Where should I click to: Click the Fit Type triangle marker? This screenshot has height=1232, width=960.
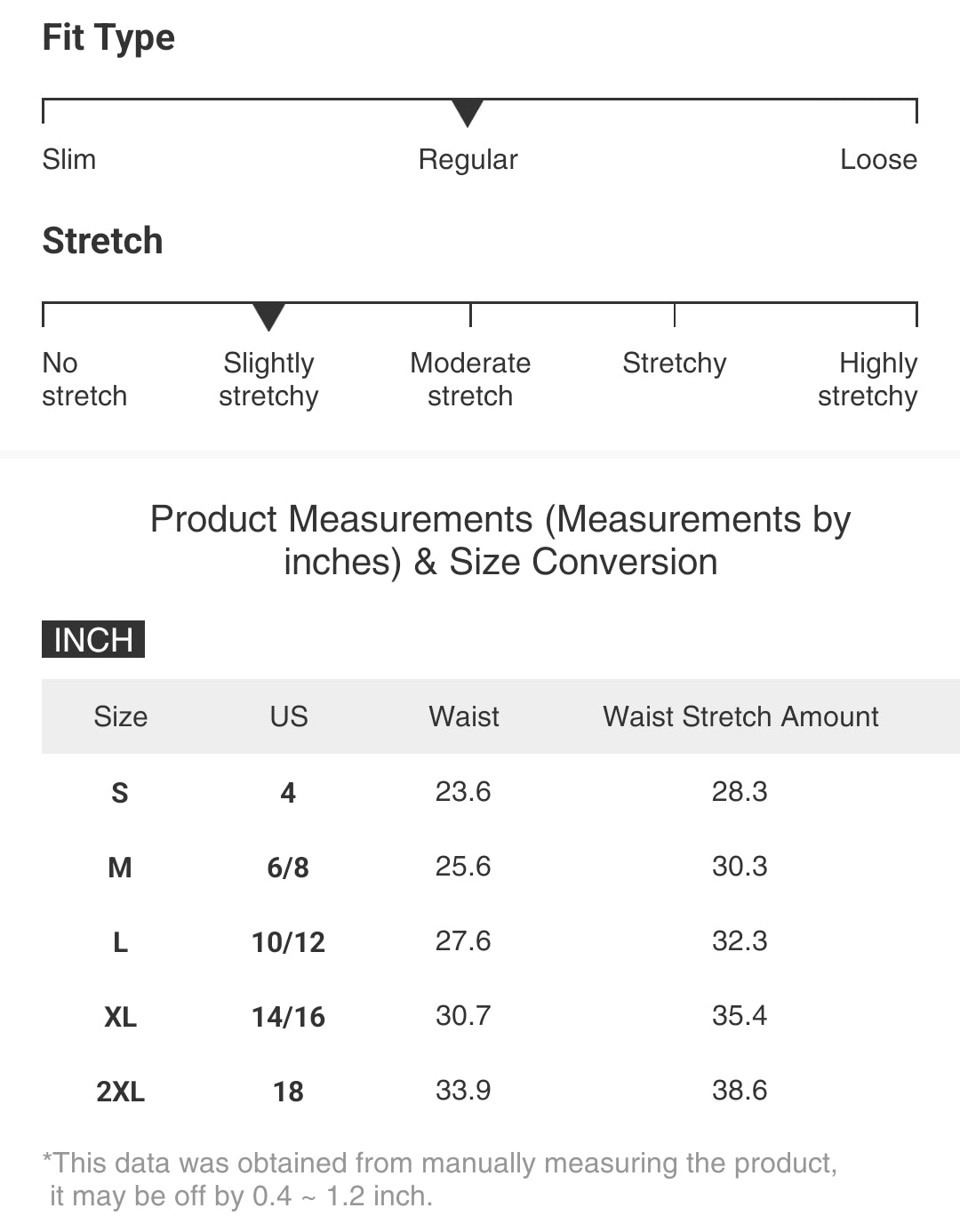click(x=467, y=113)
